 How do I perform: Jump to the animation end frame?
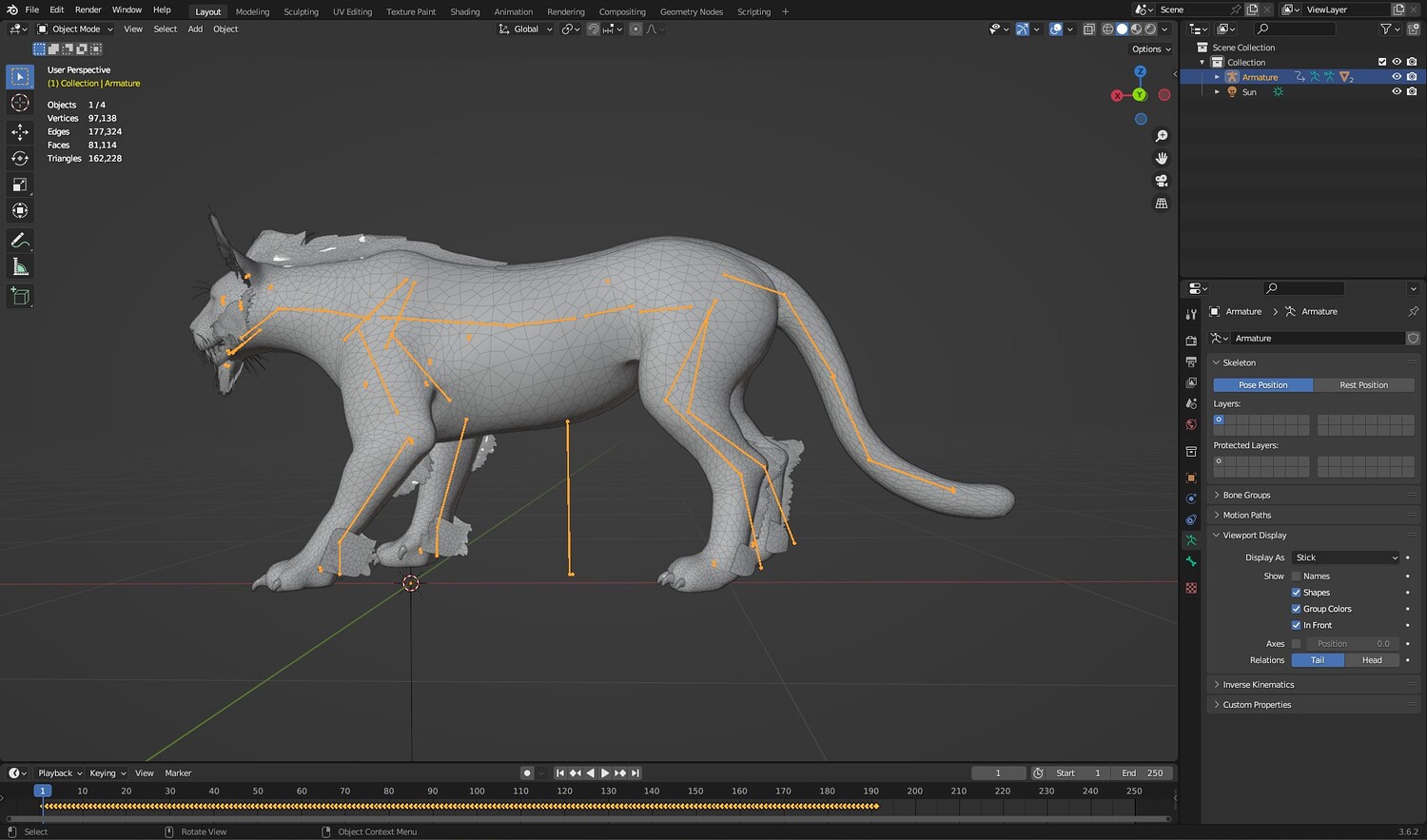635,773
